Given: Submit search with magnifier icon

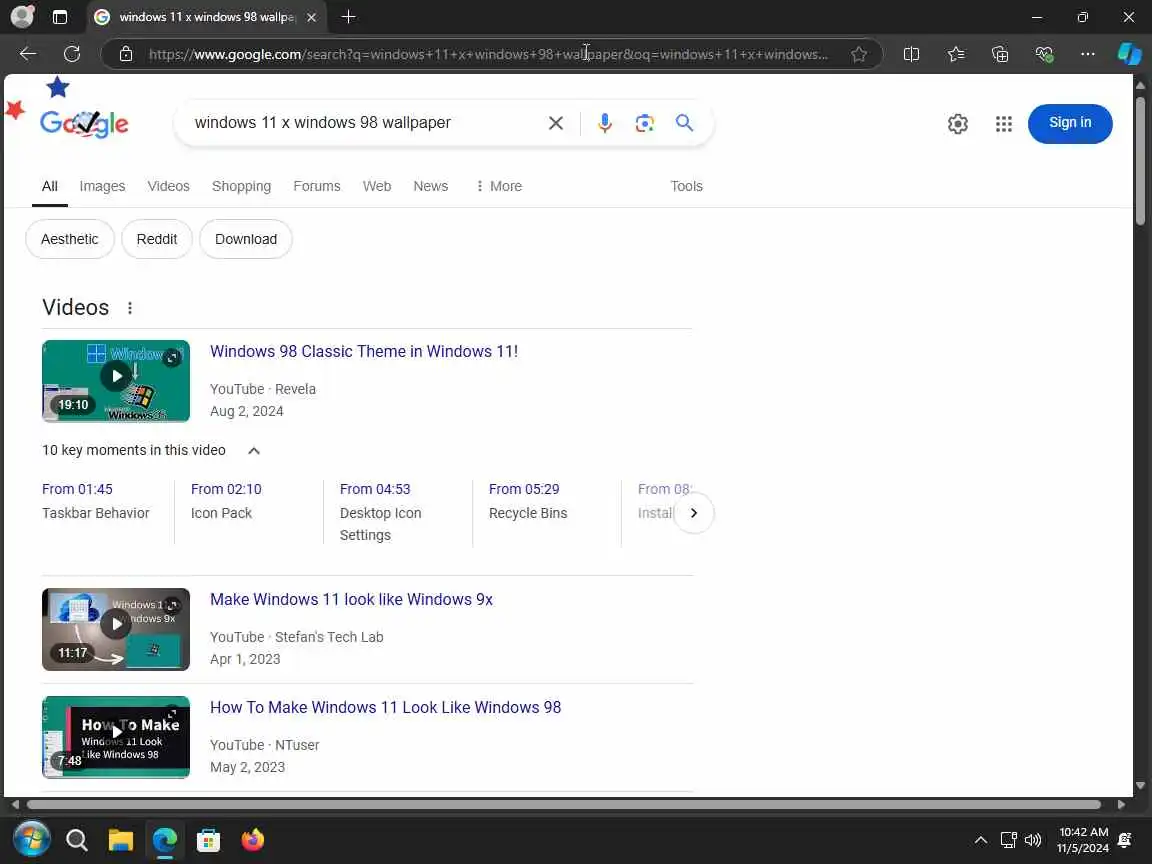Looking at the screenshot, I should (x=684, y=123).
